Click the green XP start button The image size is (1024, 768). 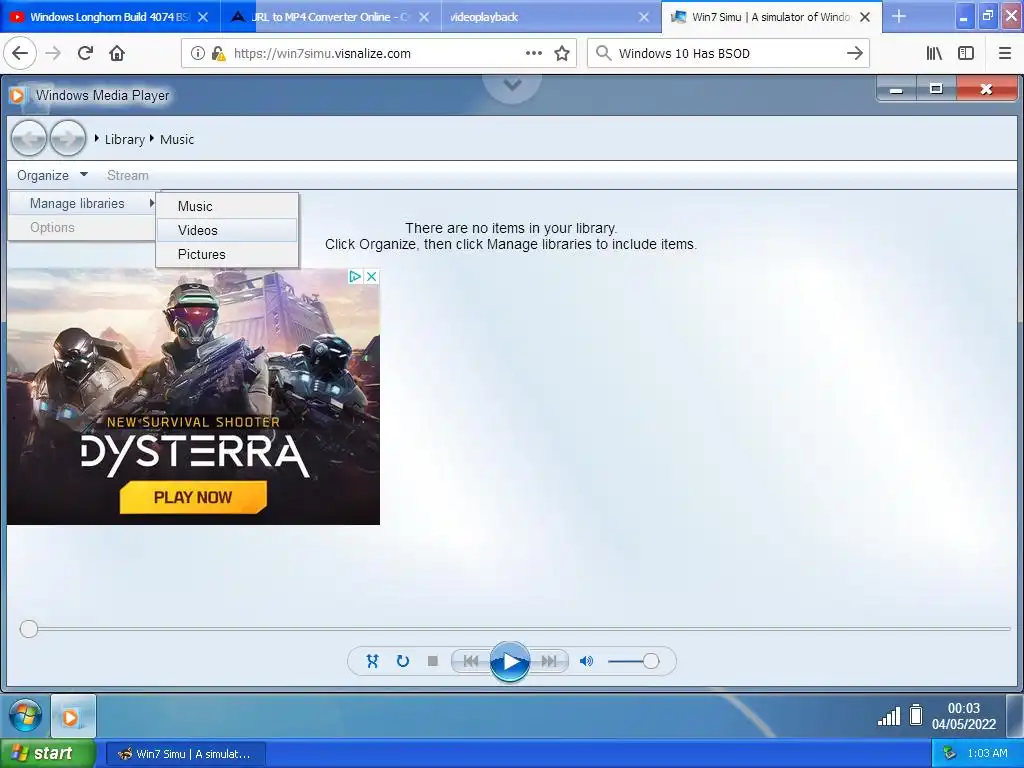point(48,753)
